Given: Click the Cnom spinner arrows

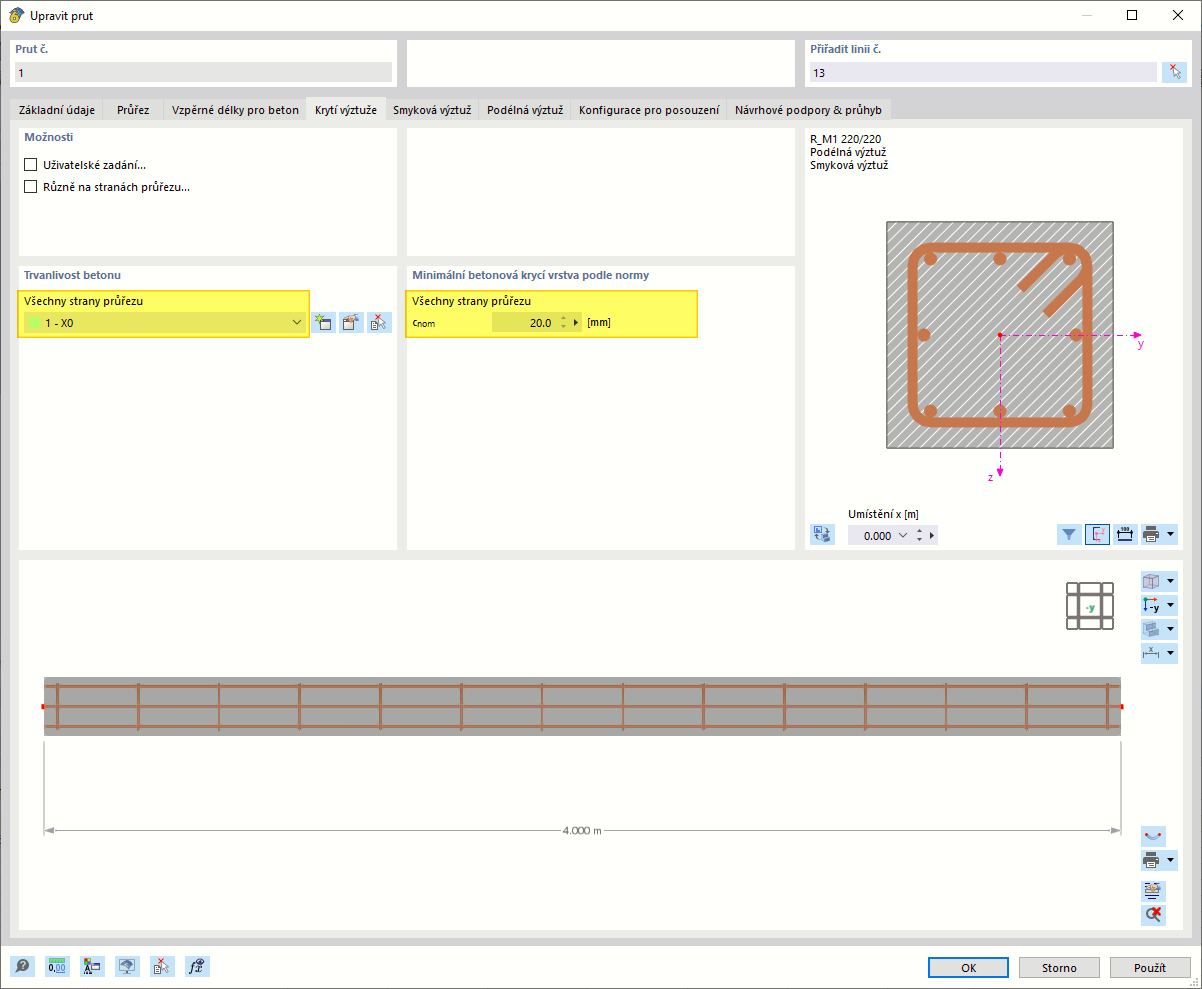Looking at the screenshot, I should pyautogui.click(x=563, y=323).
